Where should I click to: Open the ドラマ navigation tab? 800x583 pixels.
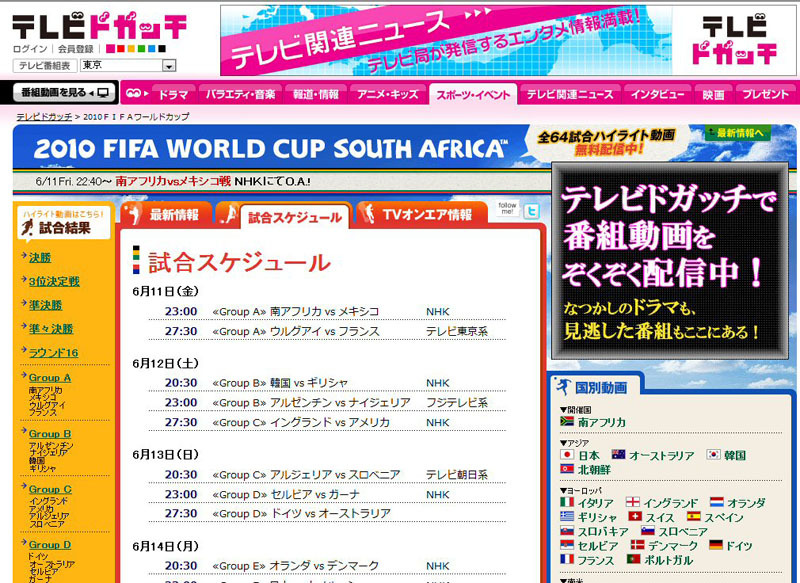click(173, 94)
